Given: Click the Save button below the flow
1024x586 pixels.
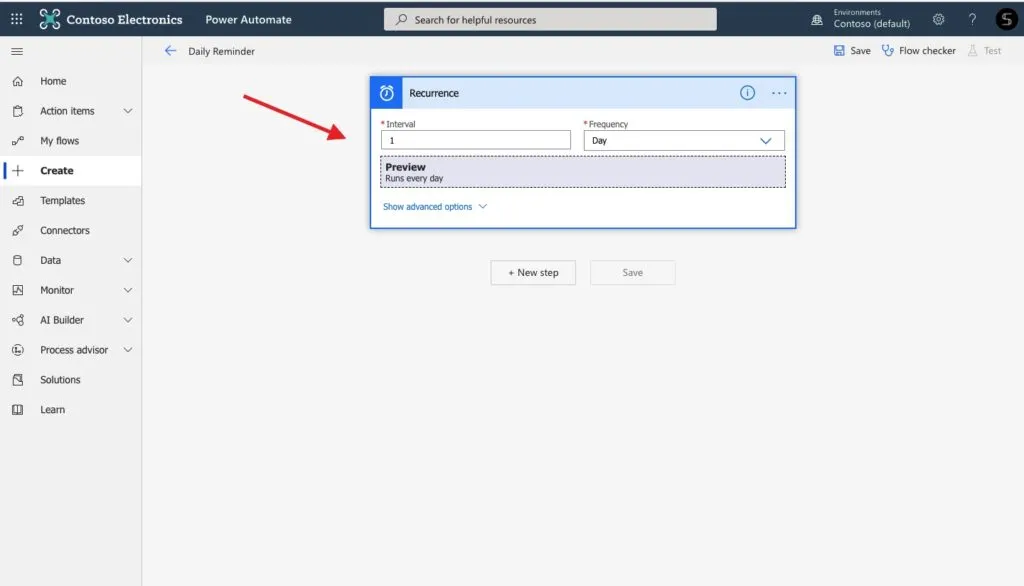Looking at the screenshot, I should click(x=632, y=272).
